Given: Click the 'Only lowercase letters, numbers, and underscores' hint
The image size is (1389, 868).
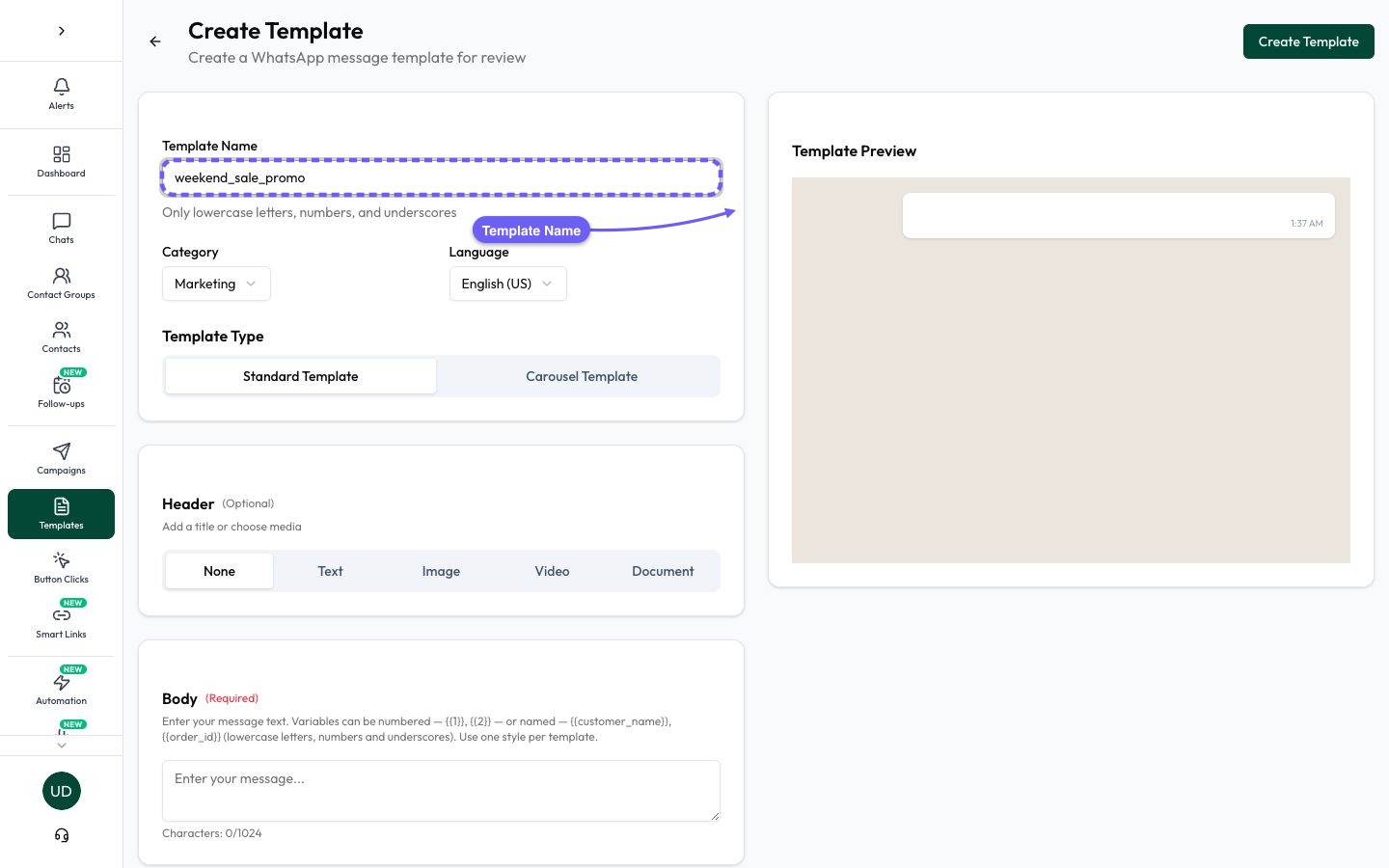Looking at the screenshot, I should [x=310, y=212].
